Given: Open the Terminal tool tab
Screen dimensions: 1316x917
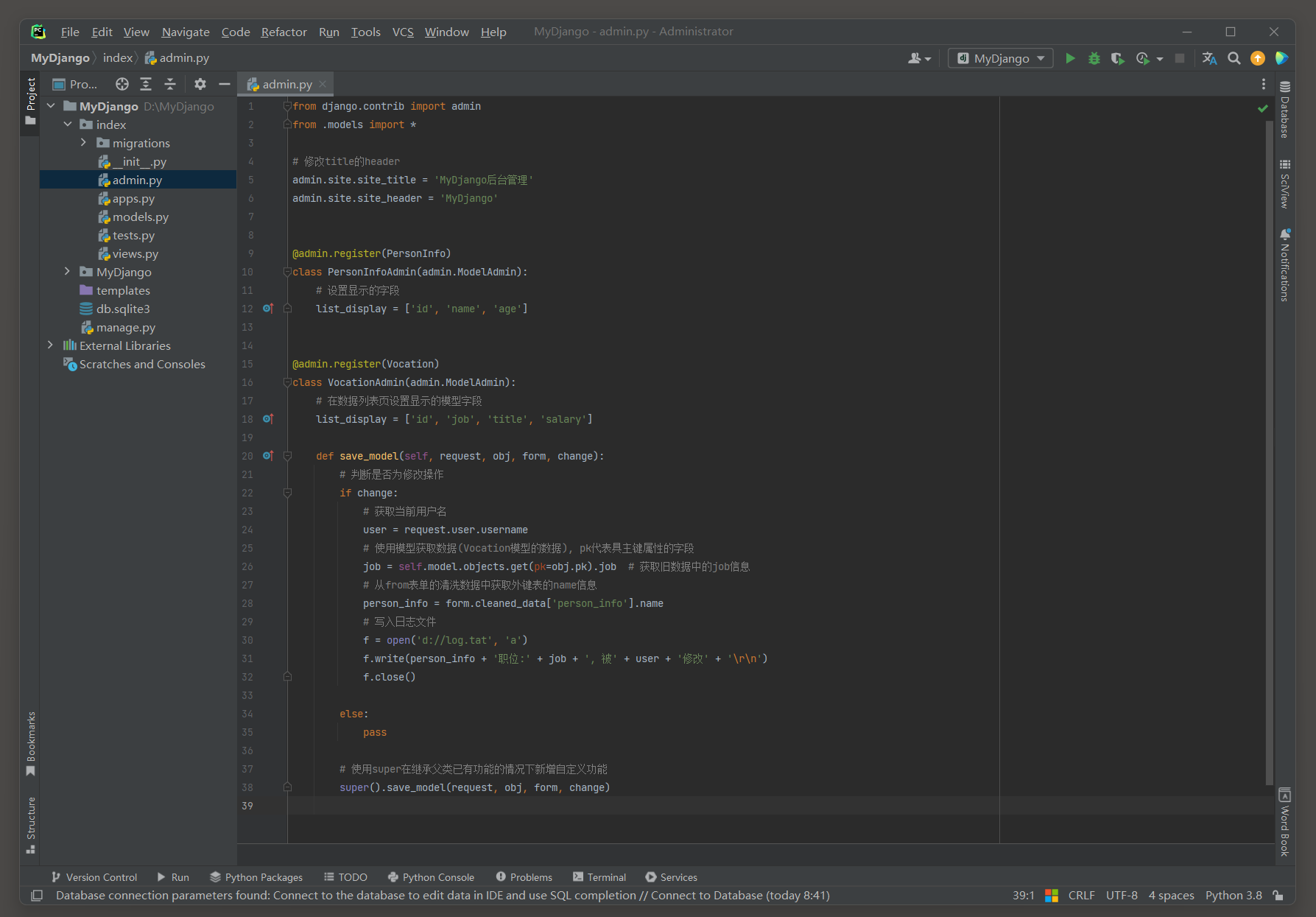Looking at the screenshot, I should click(x=599, y=877).
